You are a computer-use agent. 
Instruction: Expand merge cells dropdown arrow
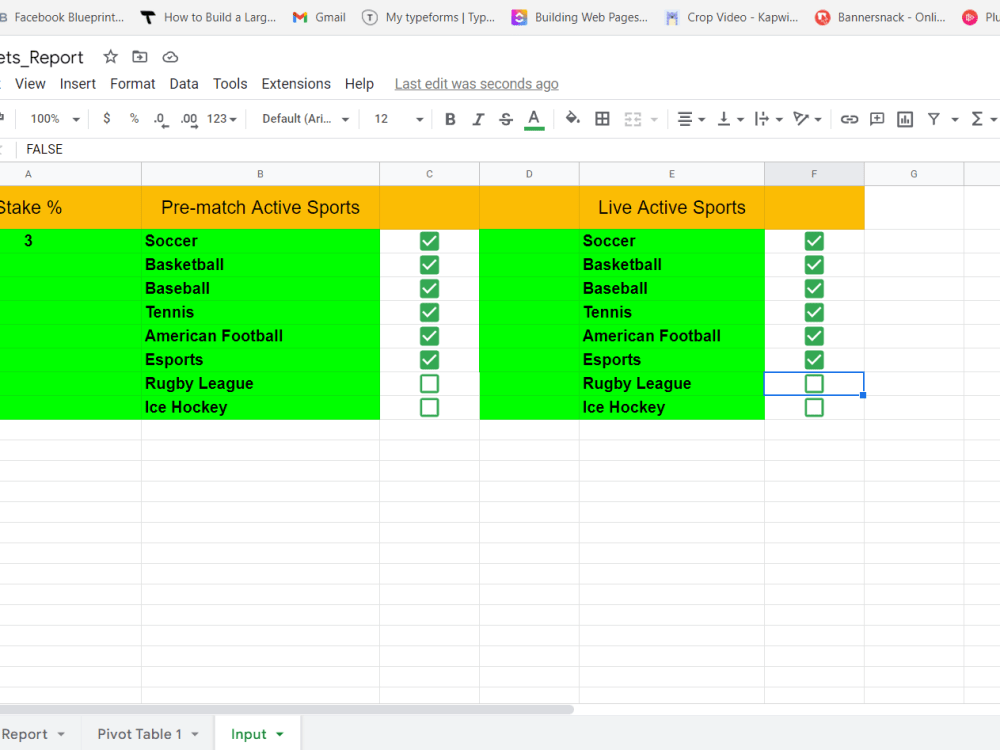[654, 119]
